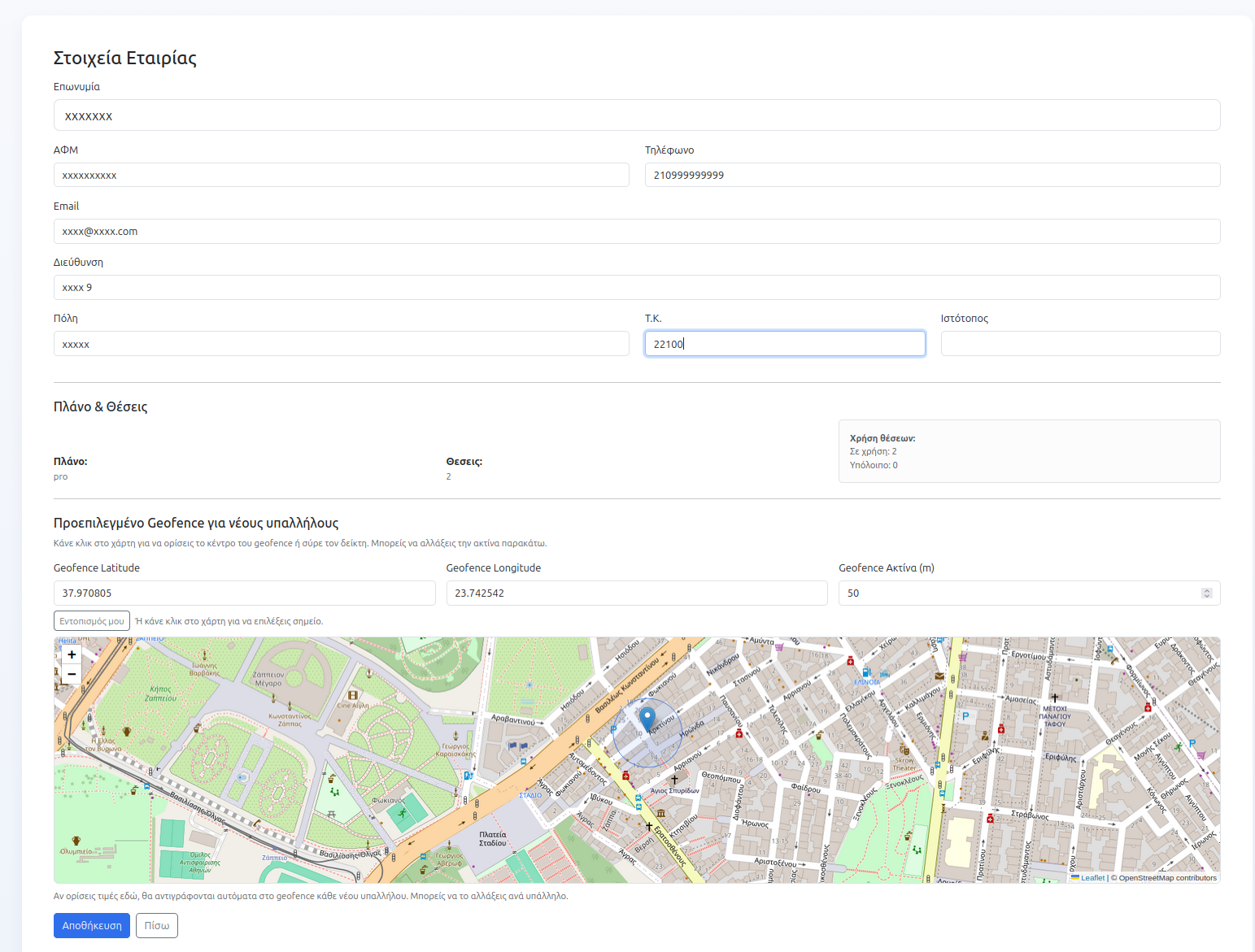Click the parking icon near Μανής Σέκου
This screenshot has height=952, width=1255.
click(1192, 742)
